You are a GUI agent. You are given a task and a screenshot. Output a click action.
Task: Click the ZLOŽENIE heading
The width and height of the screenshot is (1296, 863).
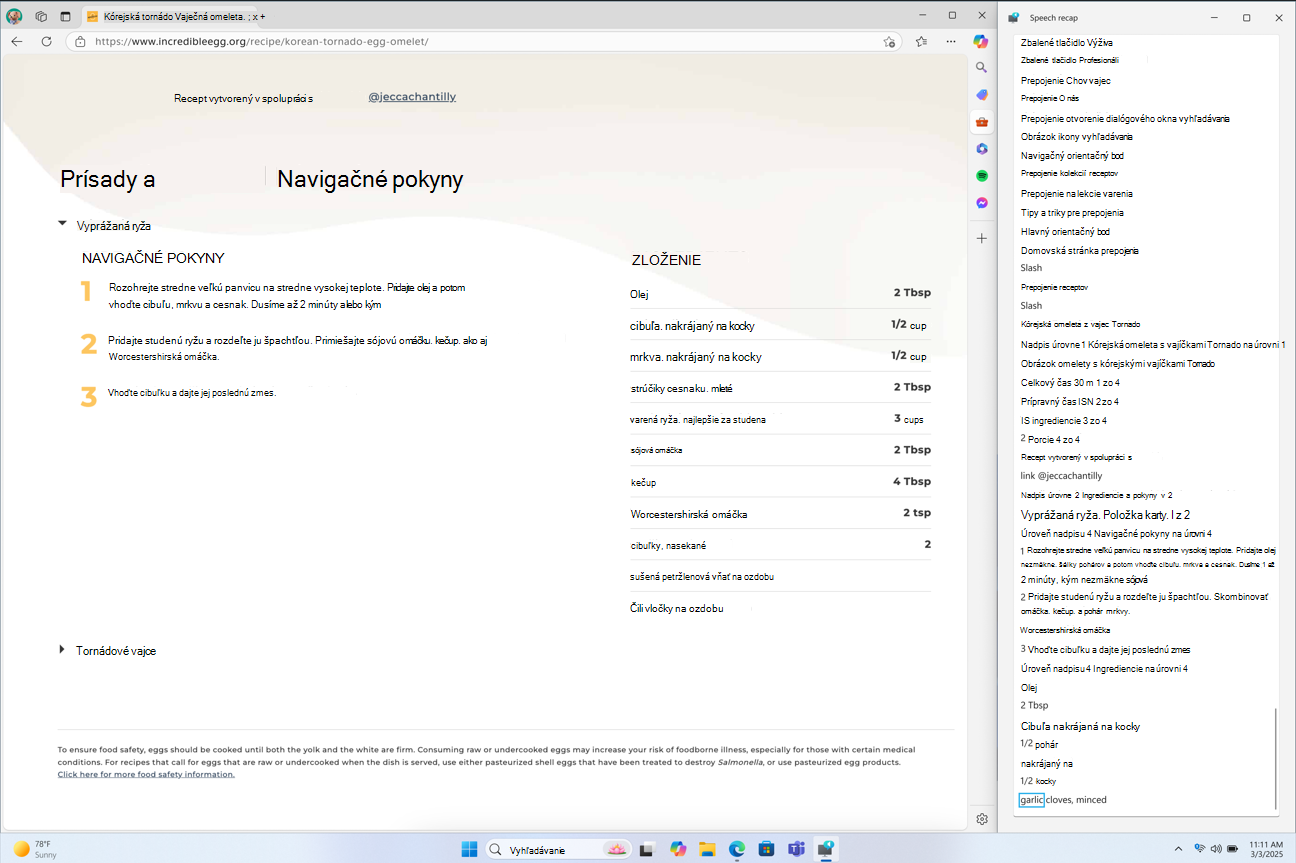click(666, 260)
